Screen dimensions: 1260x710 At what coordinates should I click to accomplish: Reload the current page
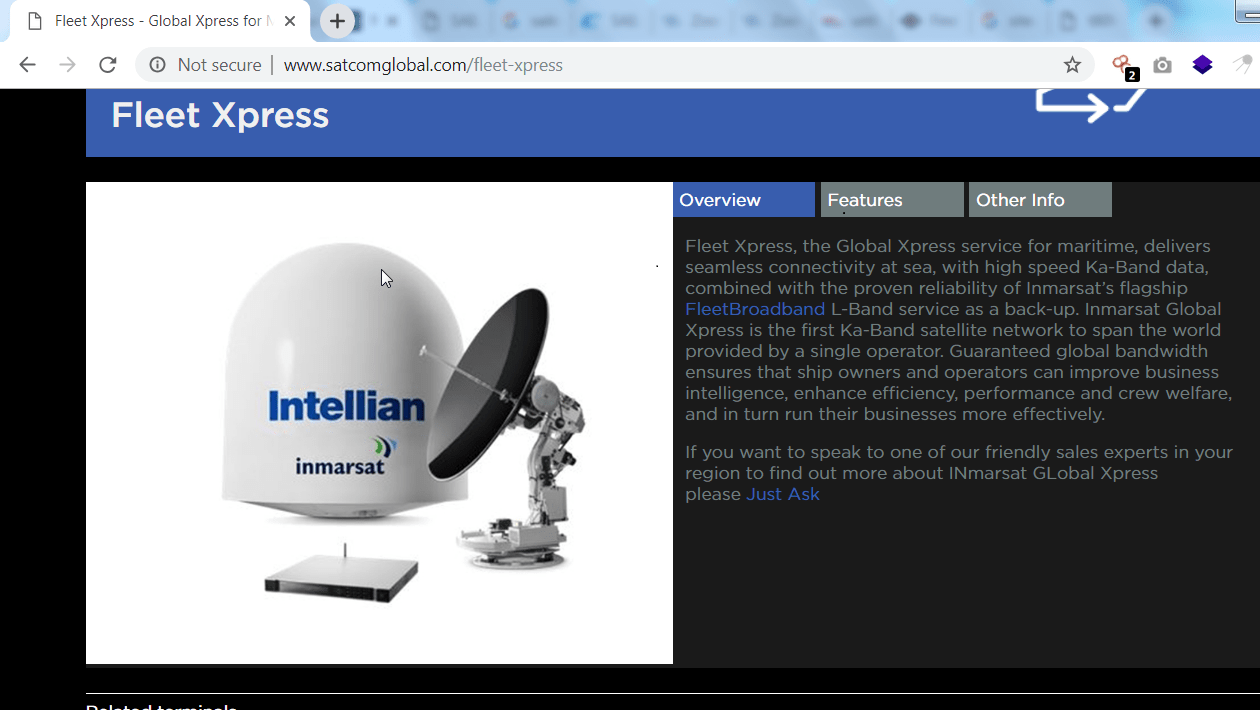click(x=107, y=65)
